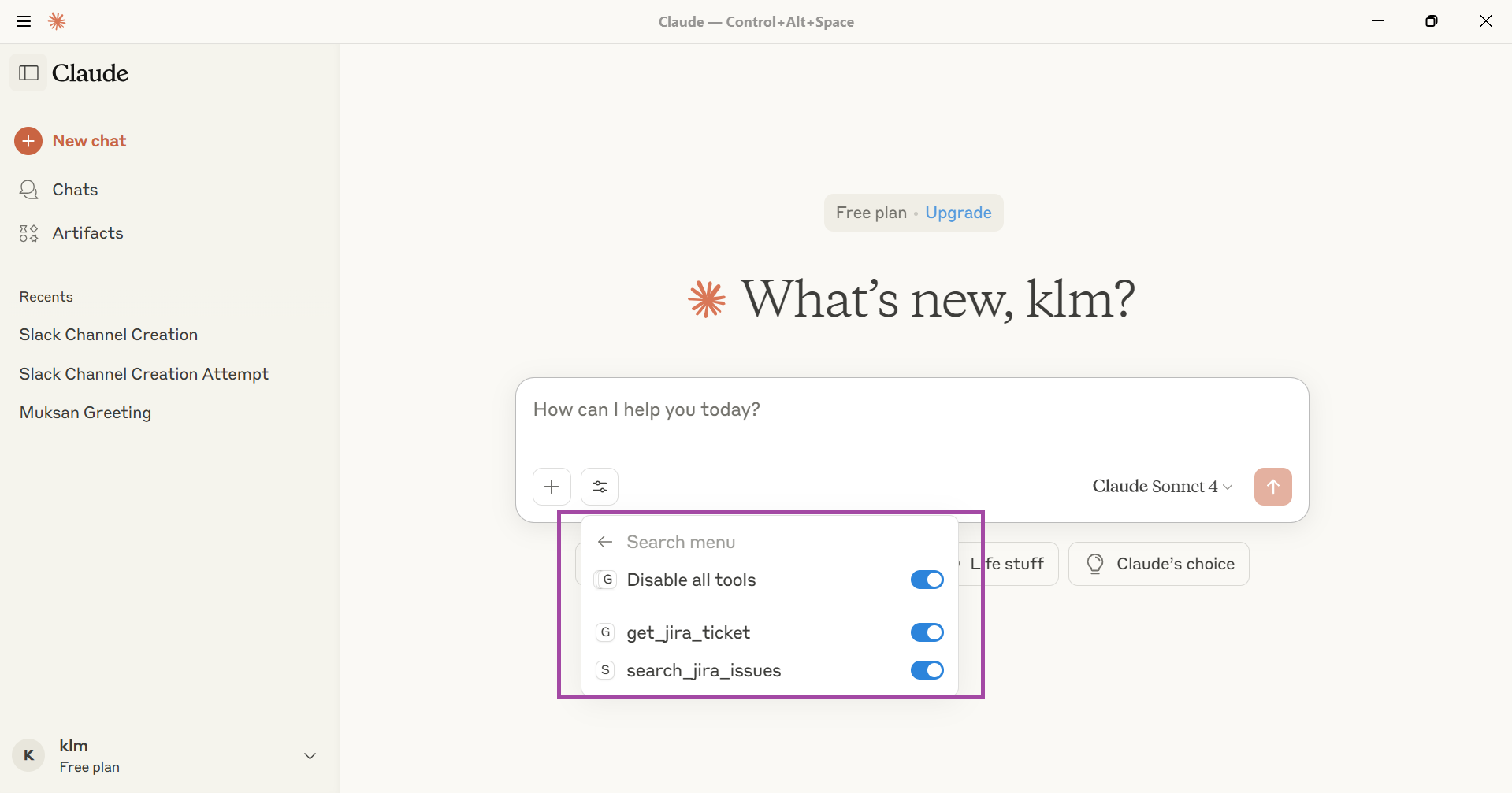
Task: Click the New chat label
Action: (x=89, y=141)
